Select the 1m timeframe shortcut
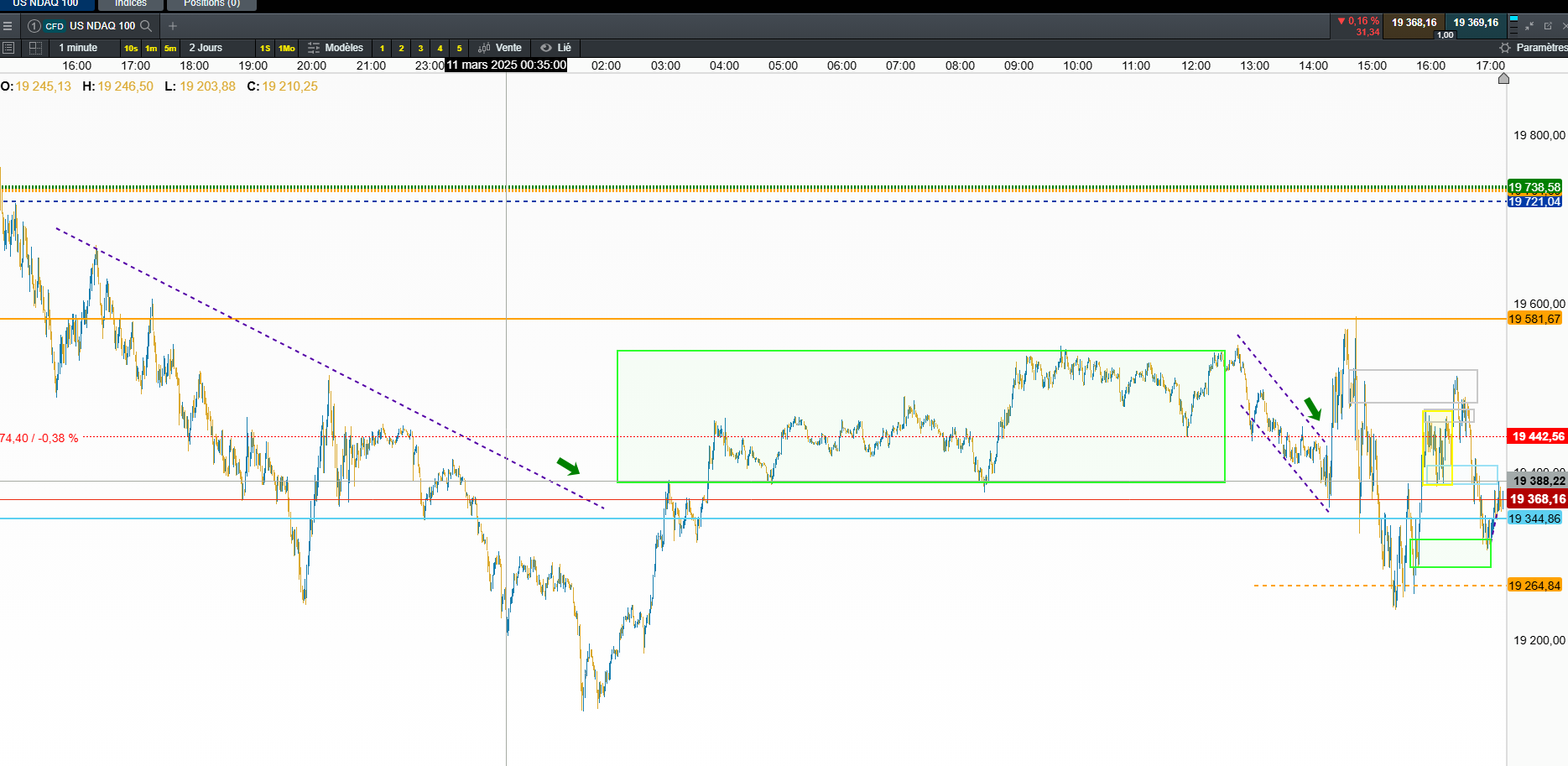This screenshot has width=1568, height=766. [x=151, y=48]
